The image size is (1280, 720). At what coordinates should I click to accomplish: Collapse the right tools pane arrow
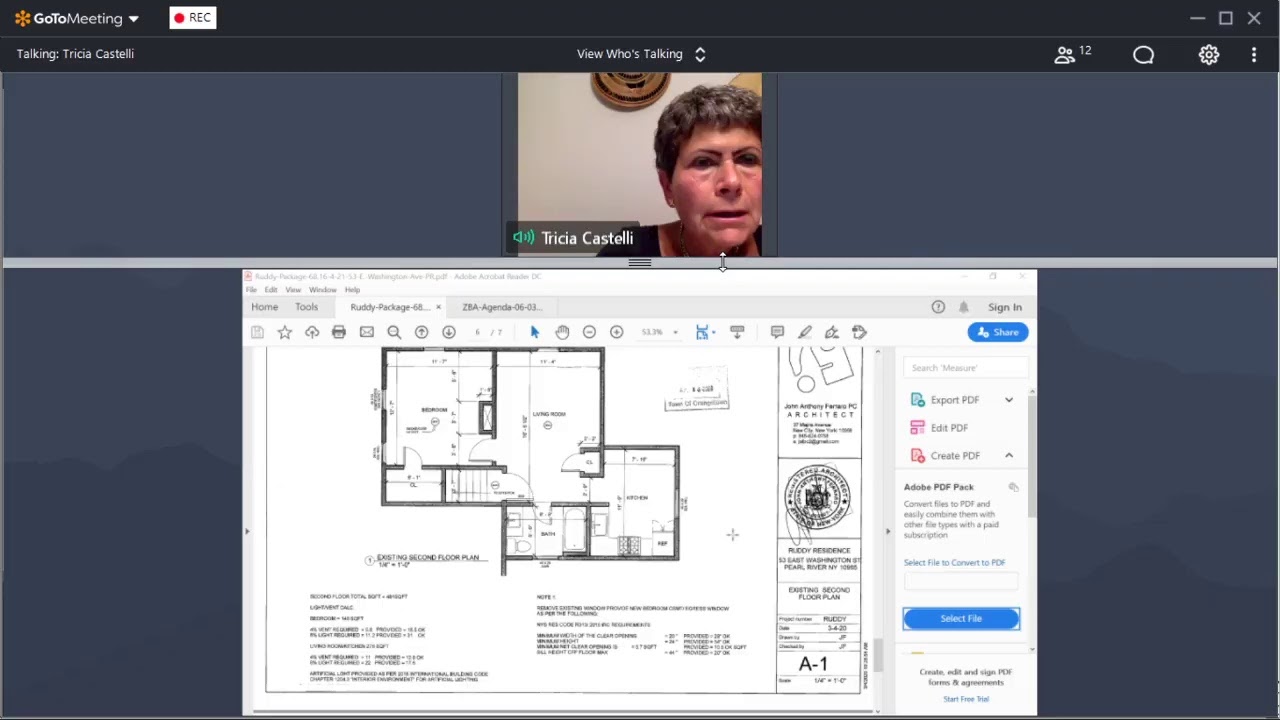(x=887, y=531)
